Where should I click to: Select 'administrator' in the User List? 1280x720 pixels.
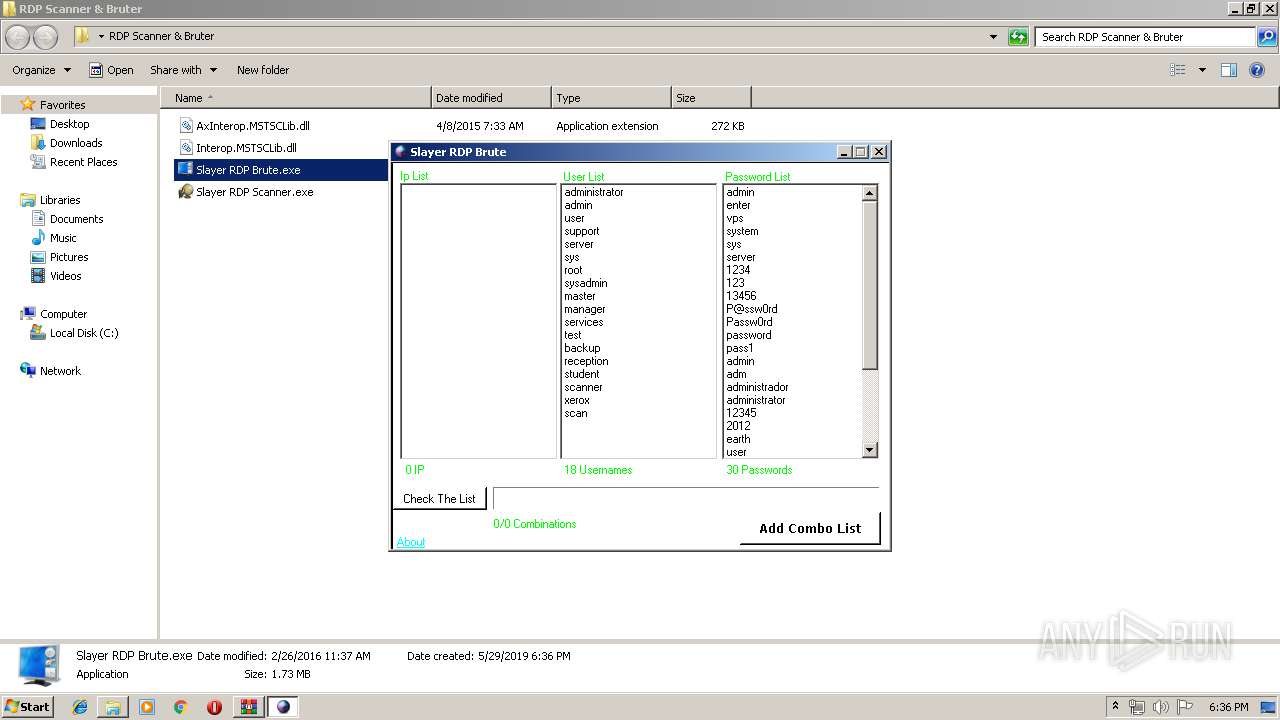(594, 192)
